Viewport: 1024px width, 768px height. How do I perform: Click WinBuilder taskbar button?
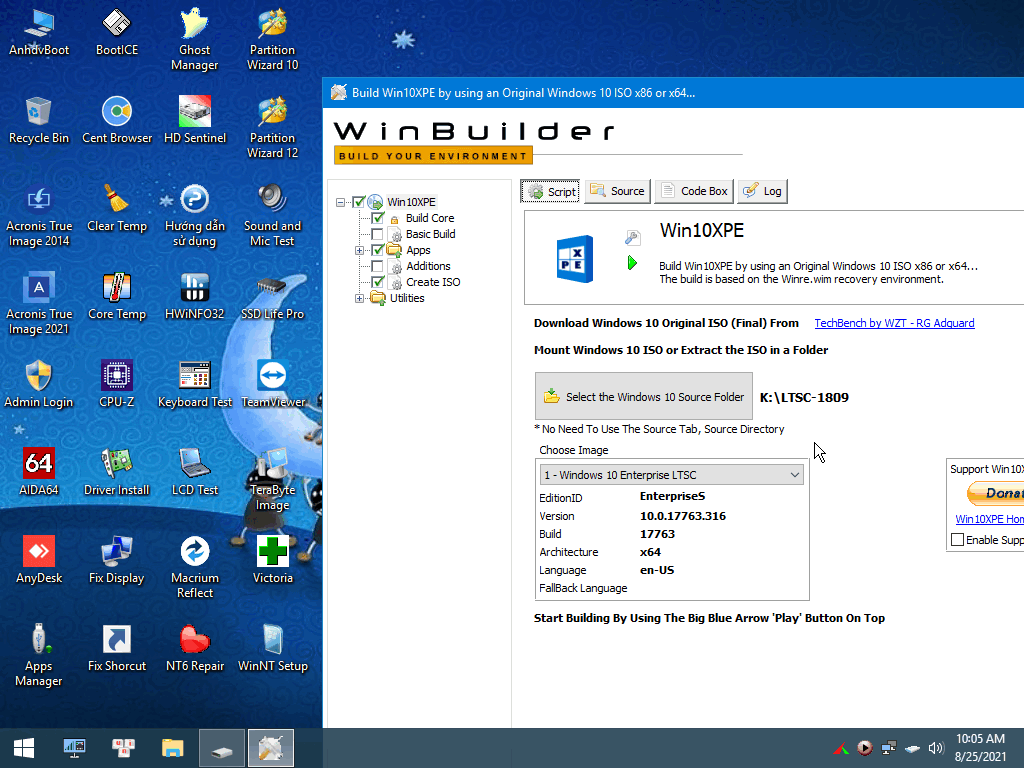tap(271, 748)
